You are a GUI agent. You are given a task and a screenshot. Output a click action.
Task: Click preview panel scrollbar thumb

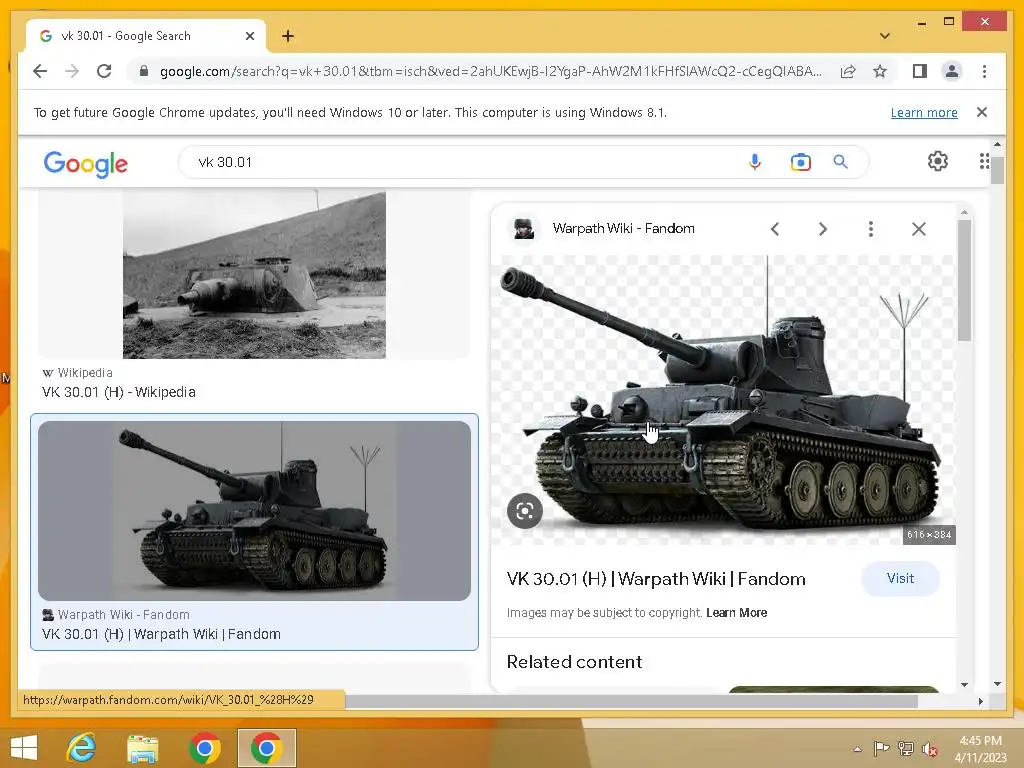(x=965, y=281)
